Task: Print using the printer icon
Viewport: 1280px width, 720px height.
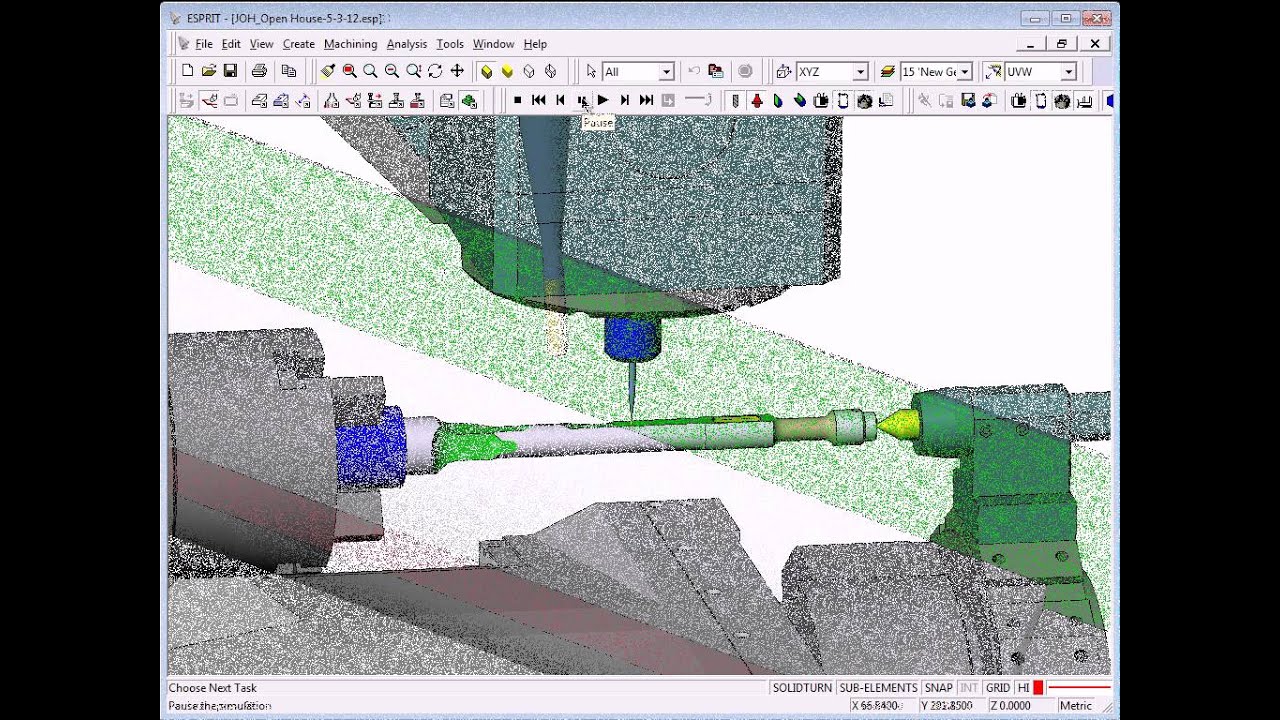Action: tap(259, 71)
